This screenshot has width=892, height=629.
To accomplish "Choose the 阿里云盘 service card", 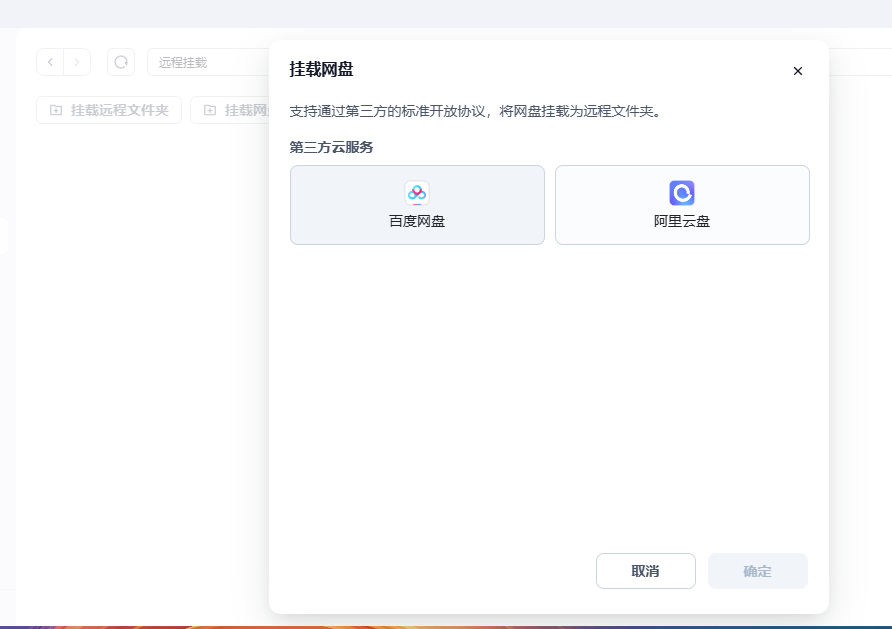I will click(x=682, y=205).
